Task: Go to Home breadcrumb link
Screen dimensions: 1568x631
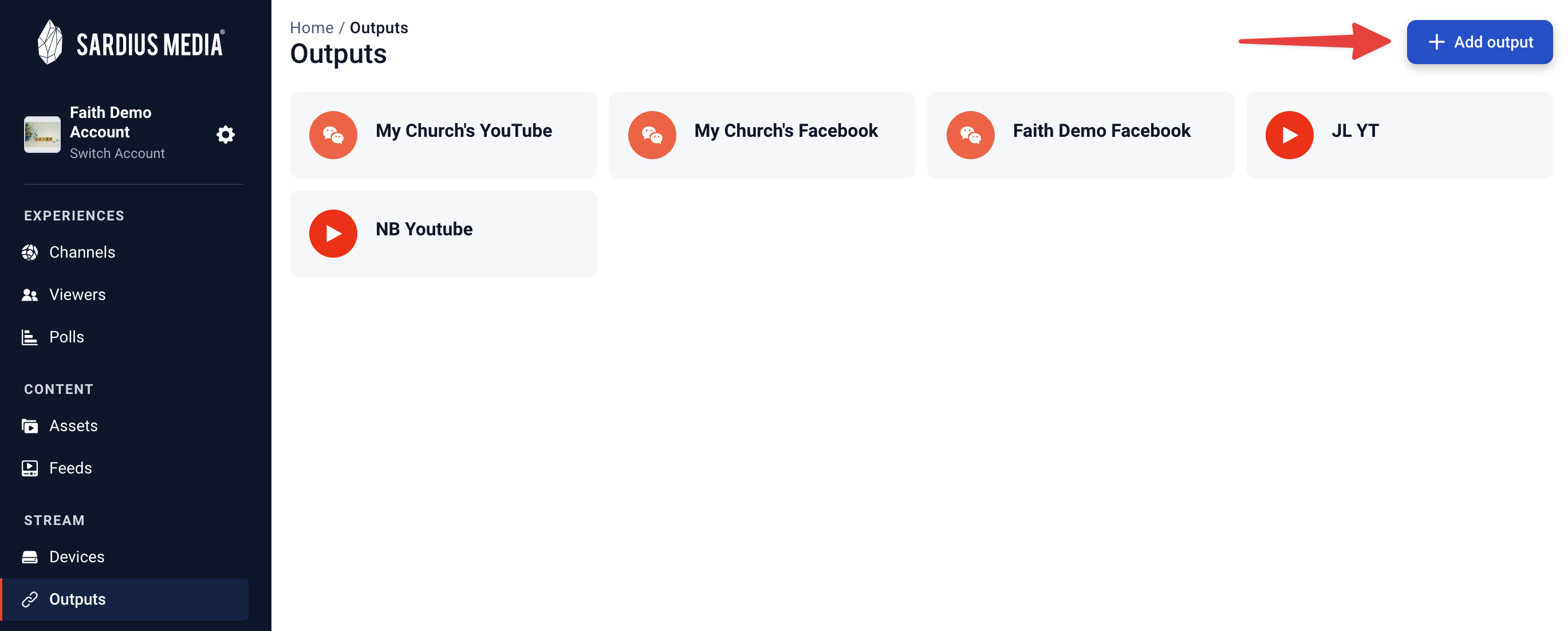Action: pyautogui.click(x=311, y=28)
